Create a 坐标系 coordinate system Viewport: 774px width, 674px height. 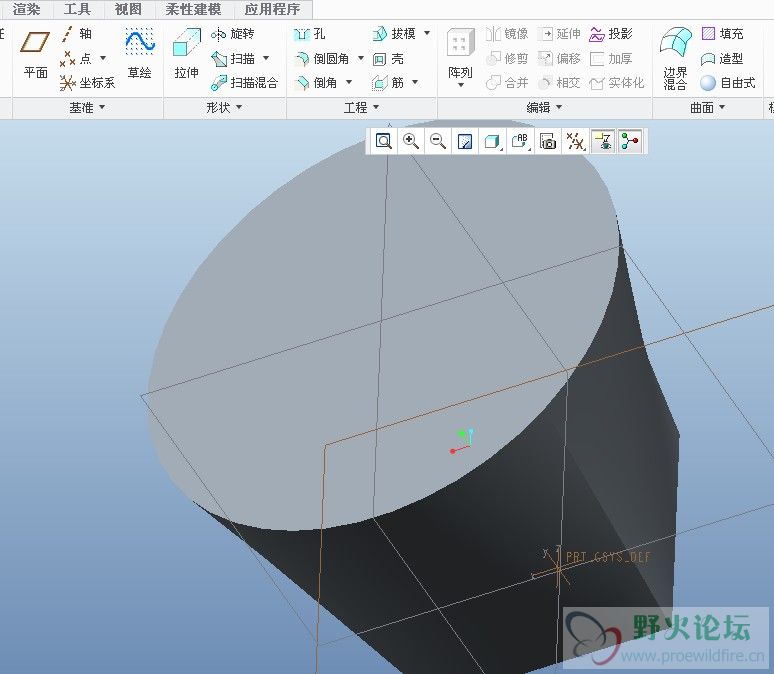click(x=87, y=82)
